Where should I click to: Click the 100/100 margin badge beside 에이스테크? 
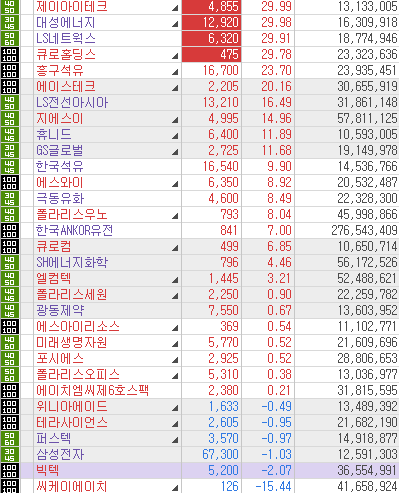click(x=10, y=87)
